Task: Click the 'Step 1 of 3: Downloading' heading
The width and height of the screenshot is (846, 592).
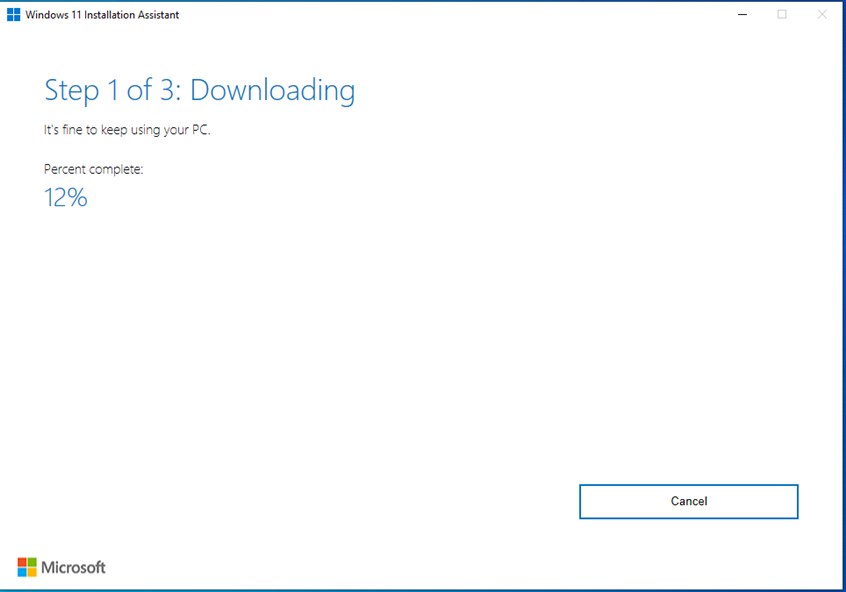Action: pyautogui.click(x=200, y=90)
